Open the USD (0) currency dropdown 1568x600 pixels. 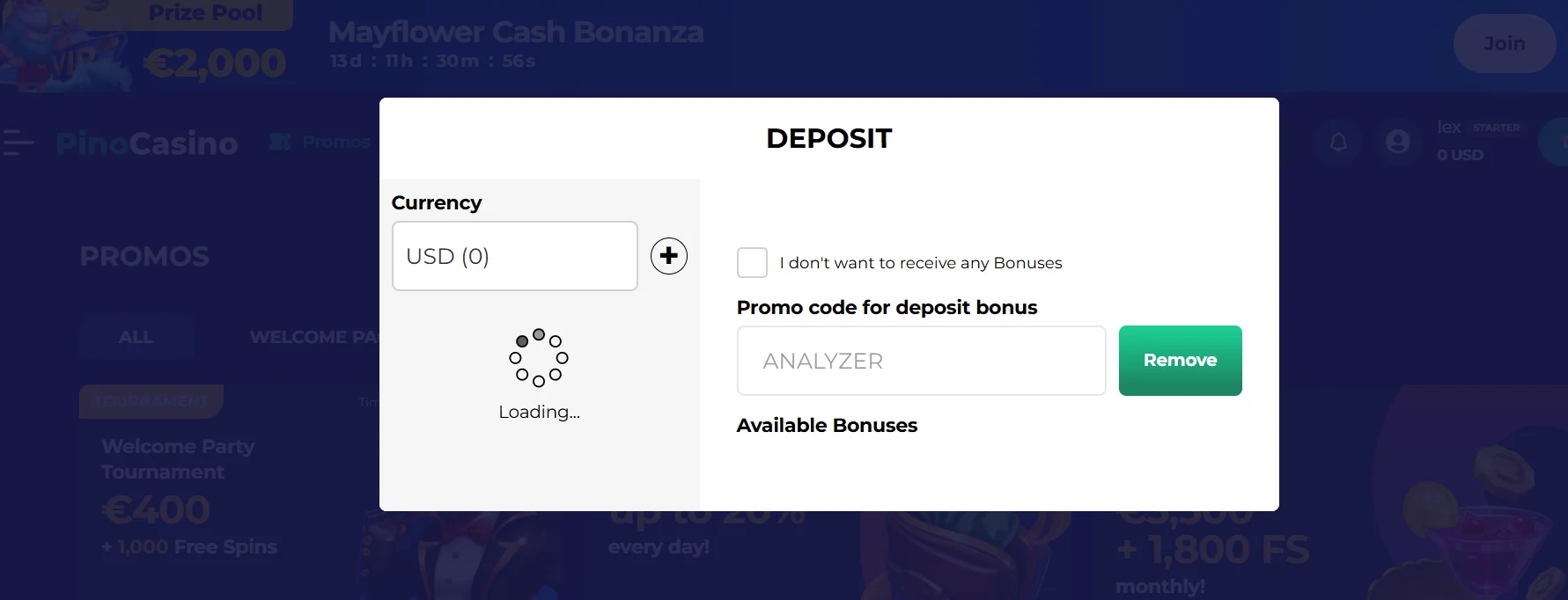pos(514,256)
